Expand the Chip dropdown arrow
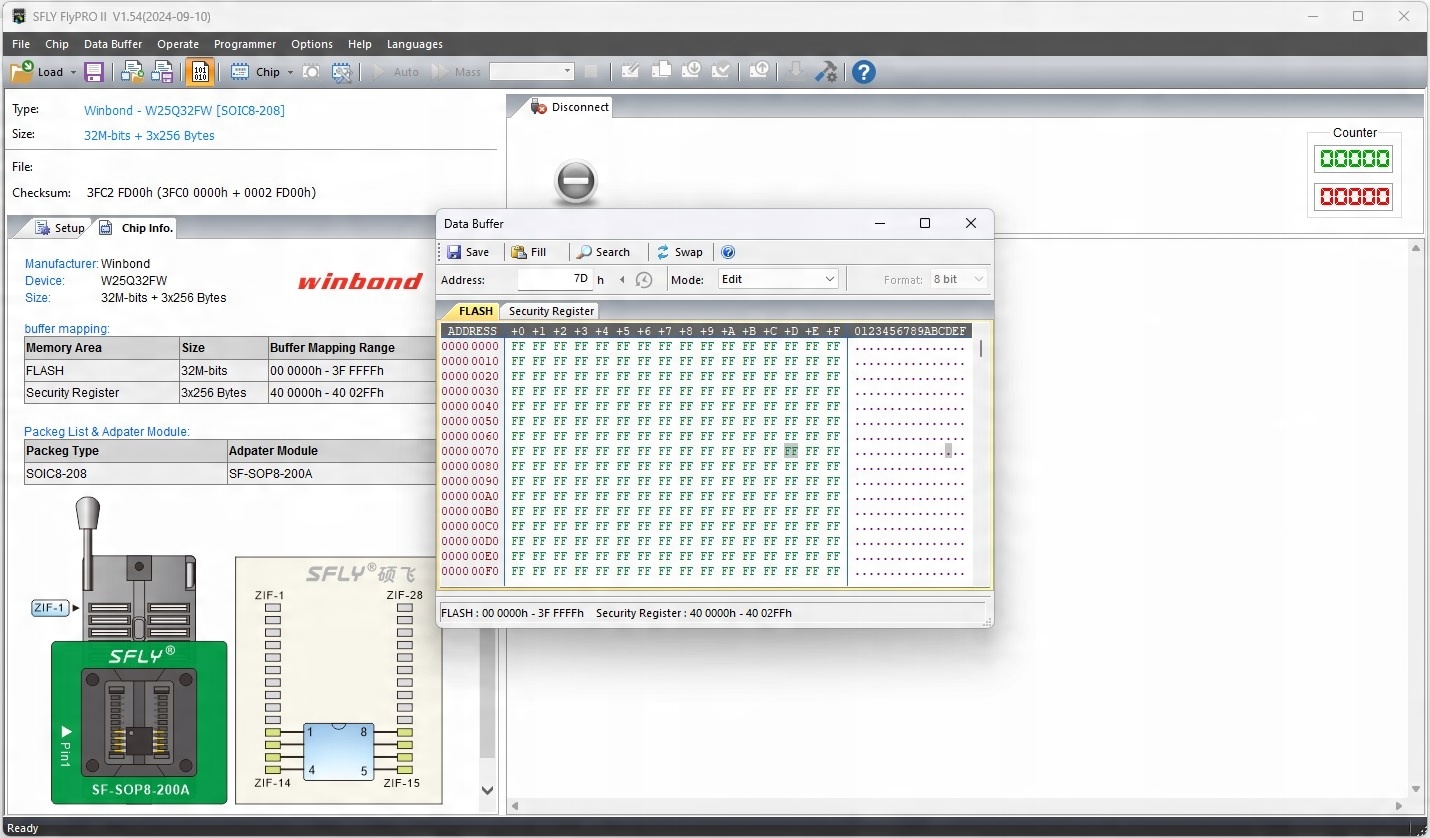This screenshot has height=838, width=1430. pos(290,72)
